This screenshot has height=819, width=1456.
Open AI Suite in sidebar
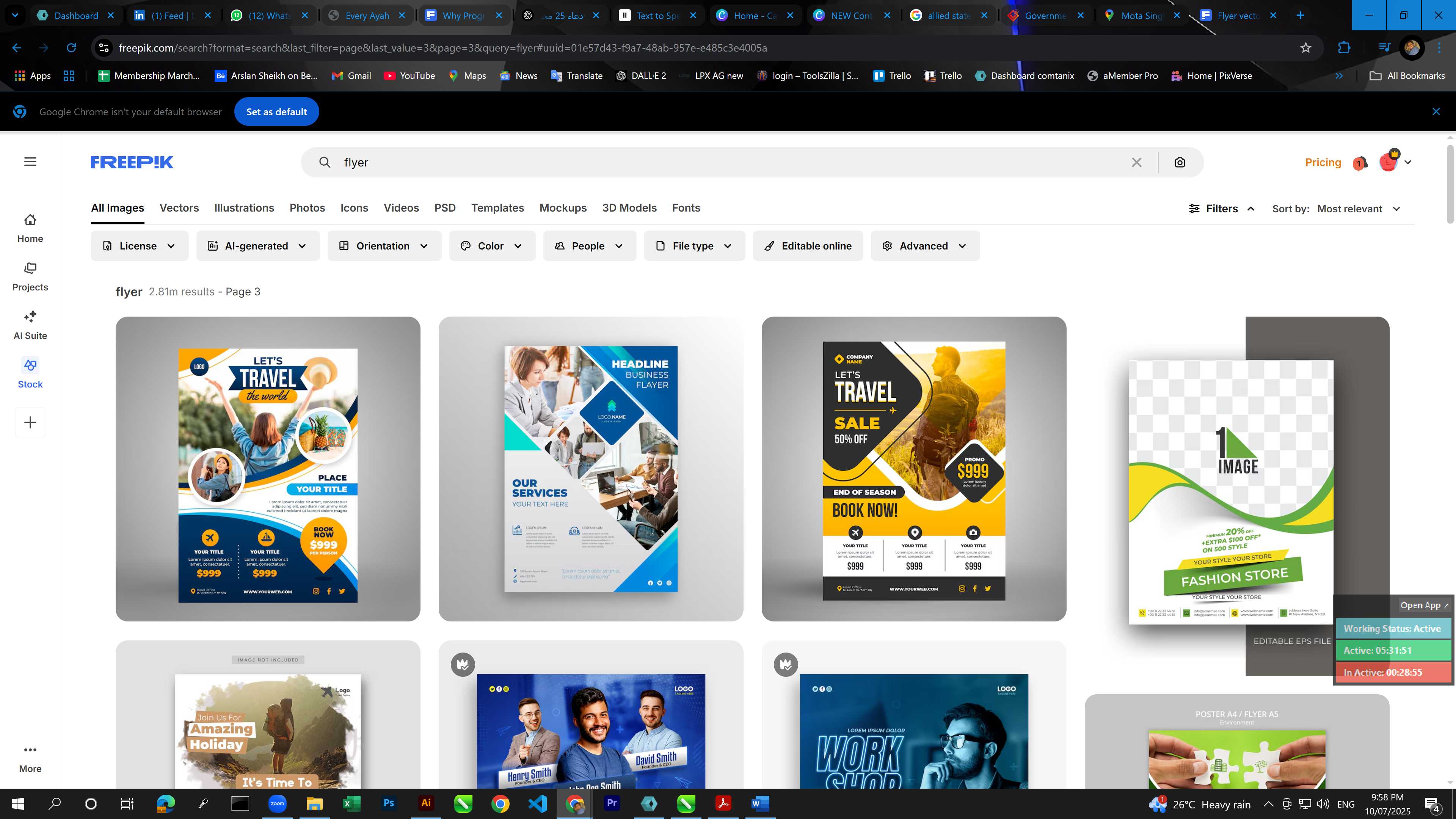pyautogui.click(x=30, y=325)
